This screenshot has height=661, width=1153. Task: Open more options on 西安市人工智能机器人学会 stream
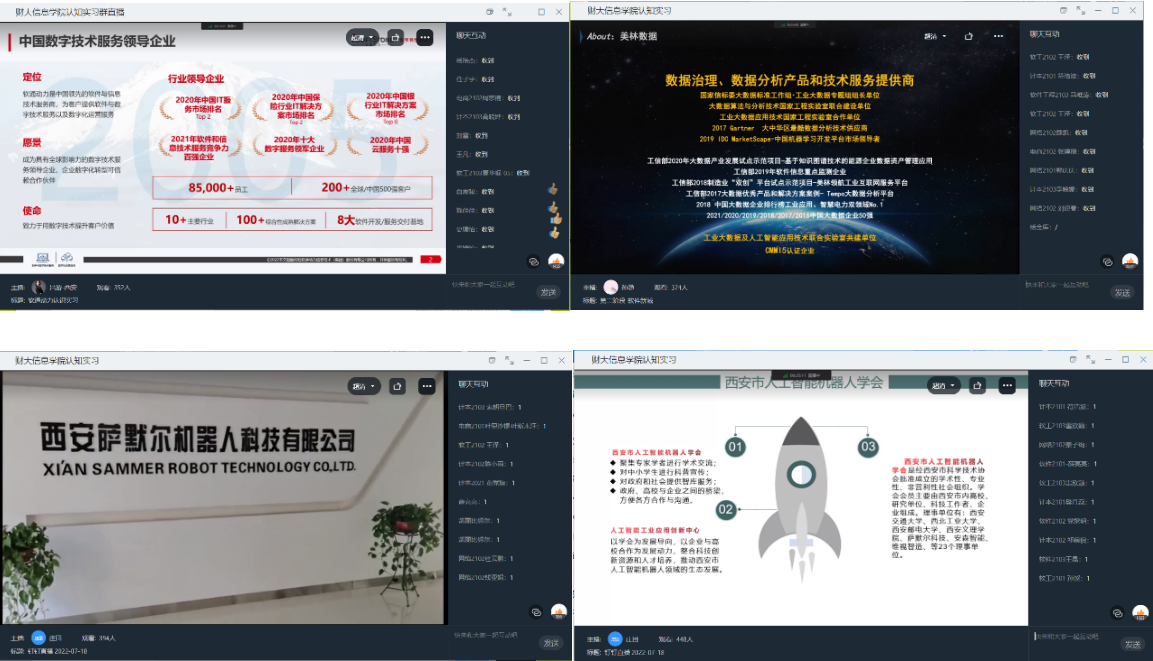[1007, 385]
